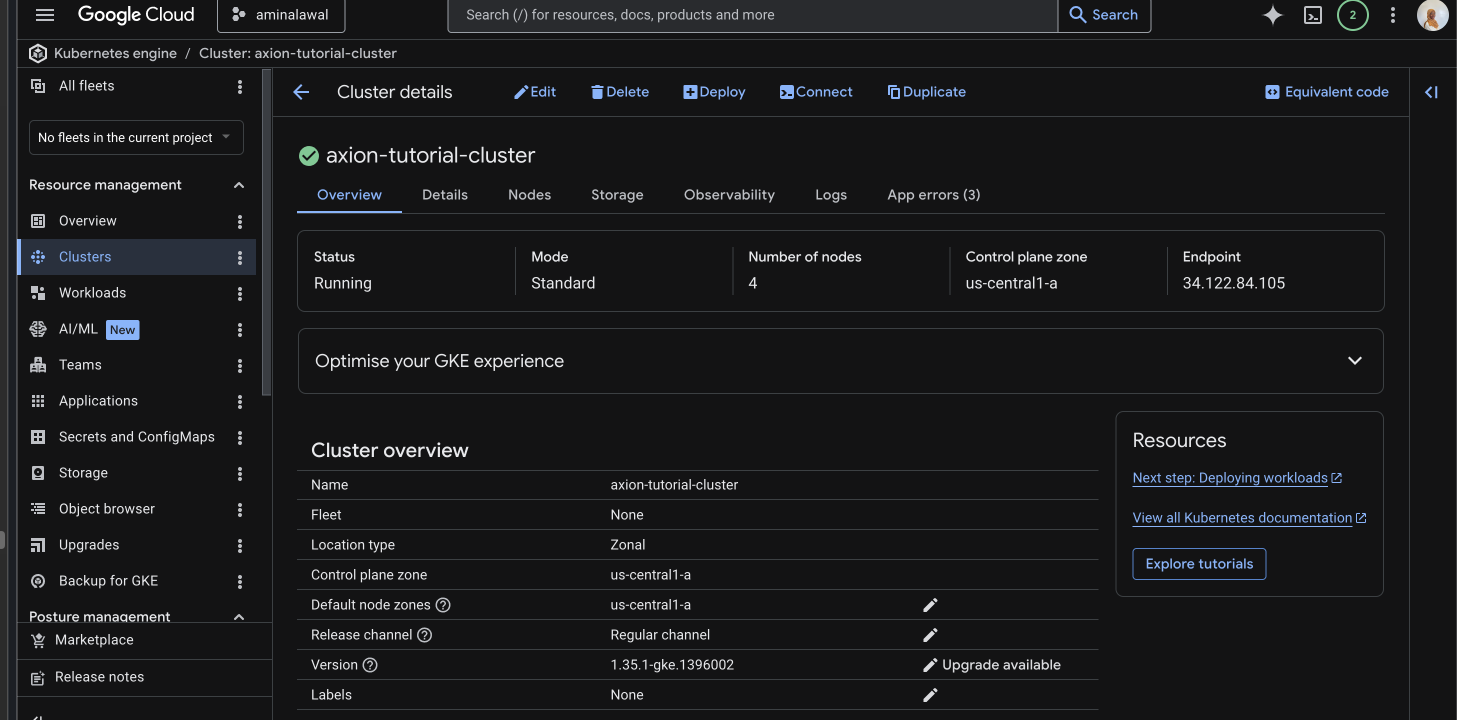Viewport: 1457px width, 720px height.
Task: Open Equivalent code
Action: [x=1327, y=92]
